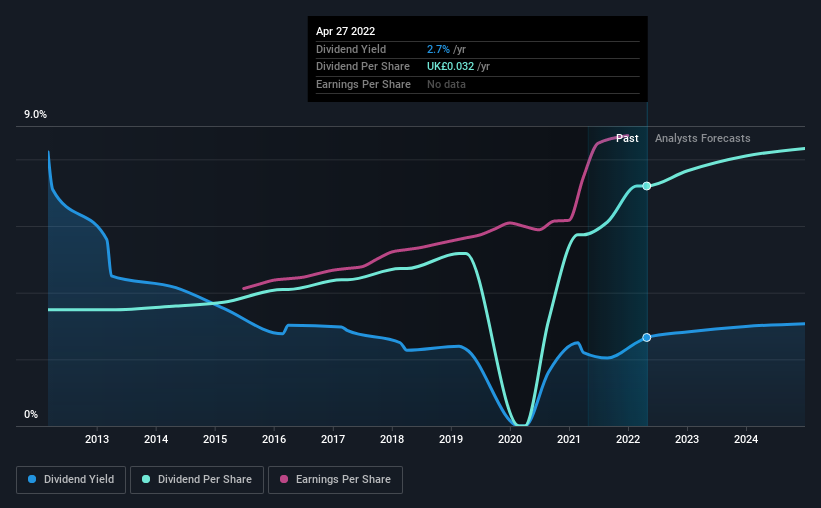Click the 2024 x-axis year label

746,439
